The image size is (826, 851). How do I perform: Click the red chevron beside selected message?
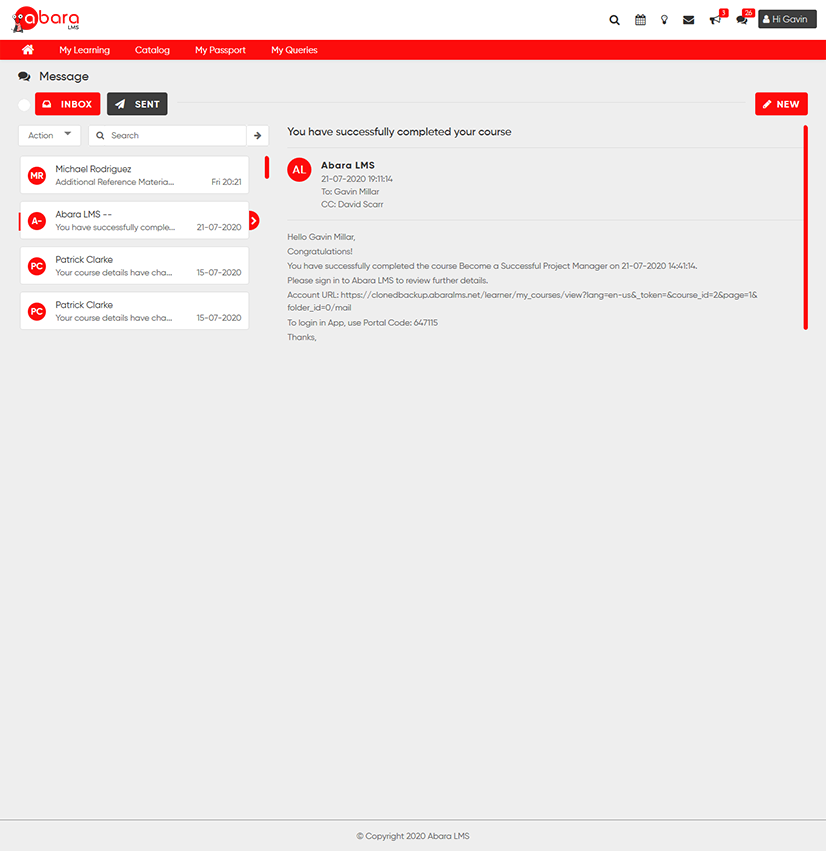point(254,220)
